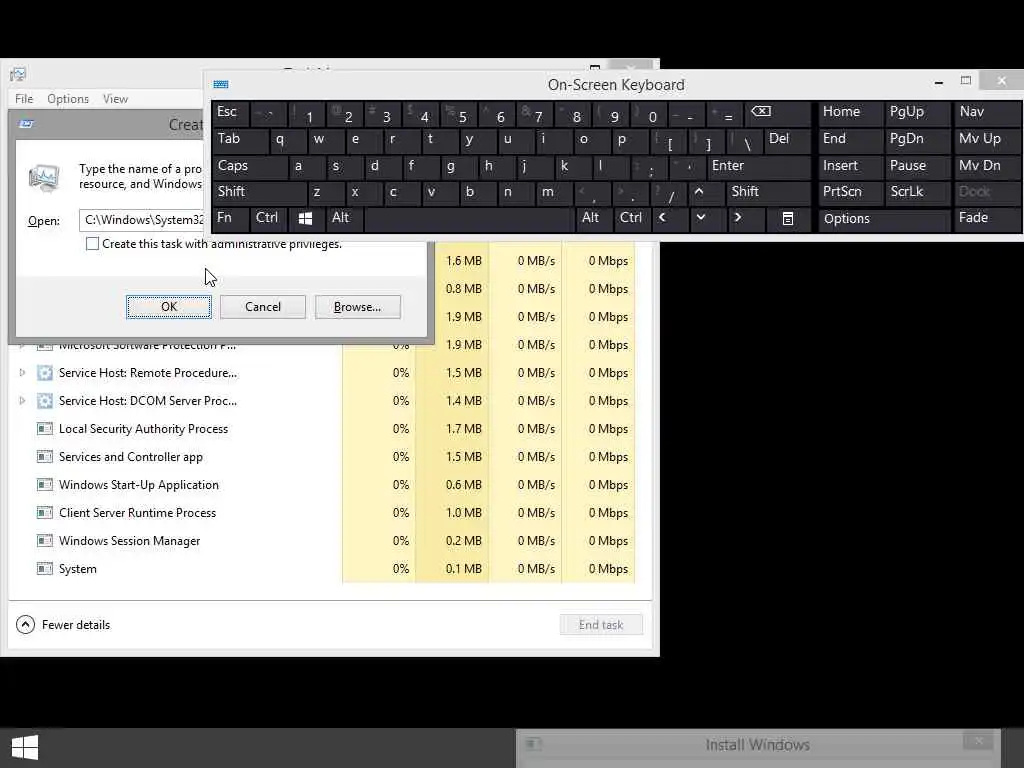
Task: Tap the left arrow key
Action: 662,217
